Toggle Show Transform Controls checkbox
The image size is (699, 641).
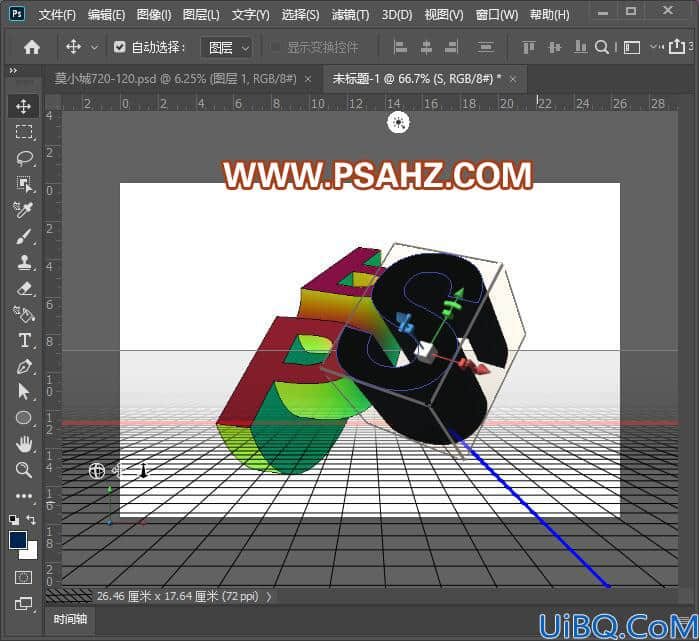tap(275, 47)
